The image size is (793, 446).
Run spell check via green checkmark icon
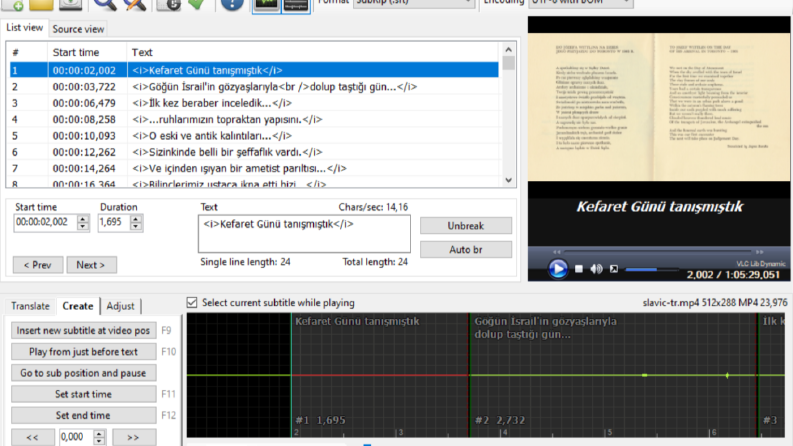coord(197,4)
